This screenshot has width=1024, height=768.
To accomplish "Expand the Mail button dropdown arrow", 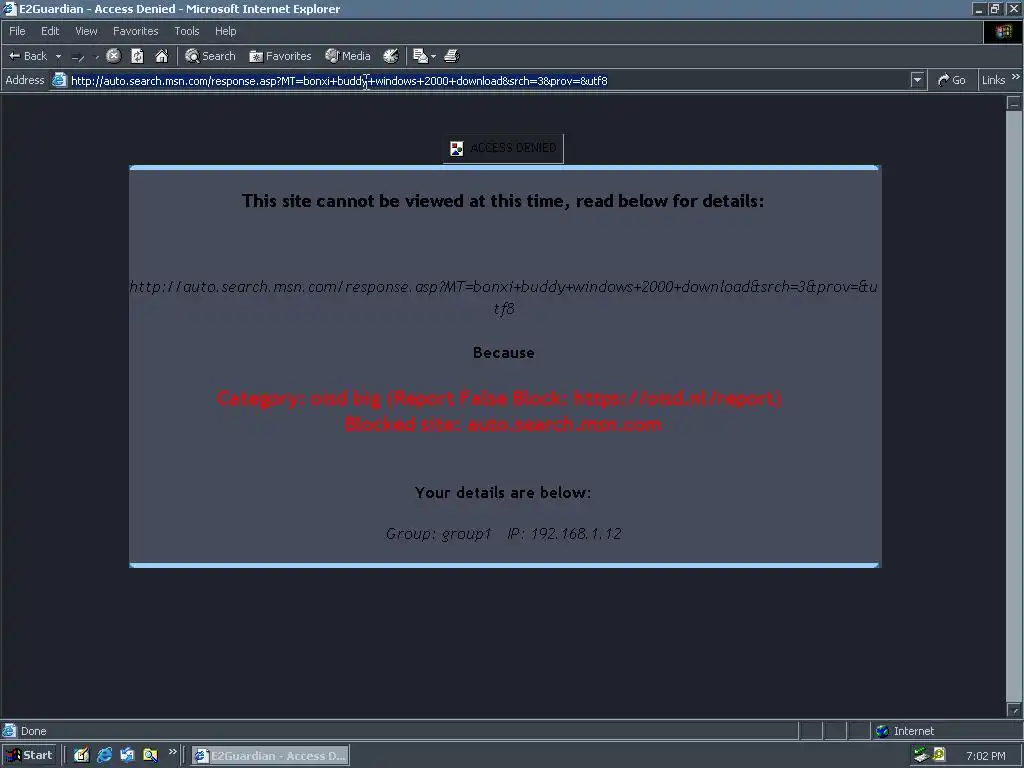I will coord(434,57).
